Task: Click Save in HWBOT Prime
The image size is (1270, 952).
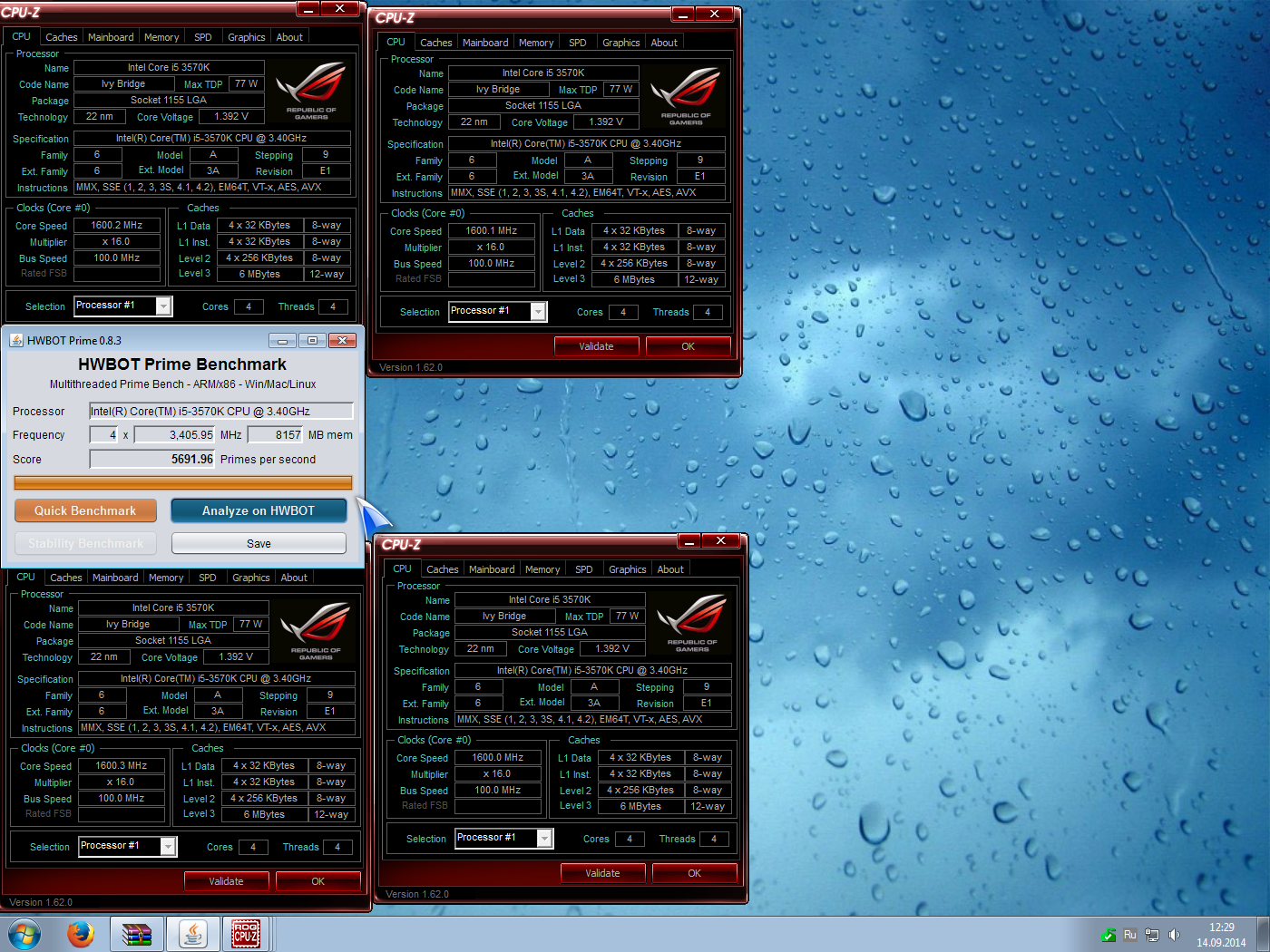Action: tap(259, 543)
